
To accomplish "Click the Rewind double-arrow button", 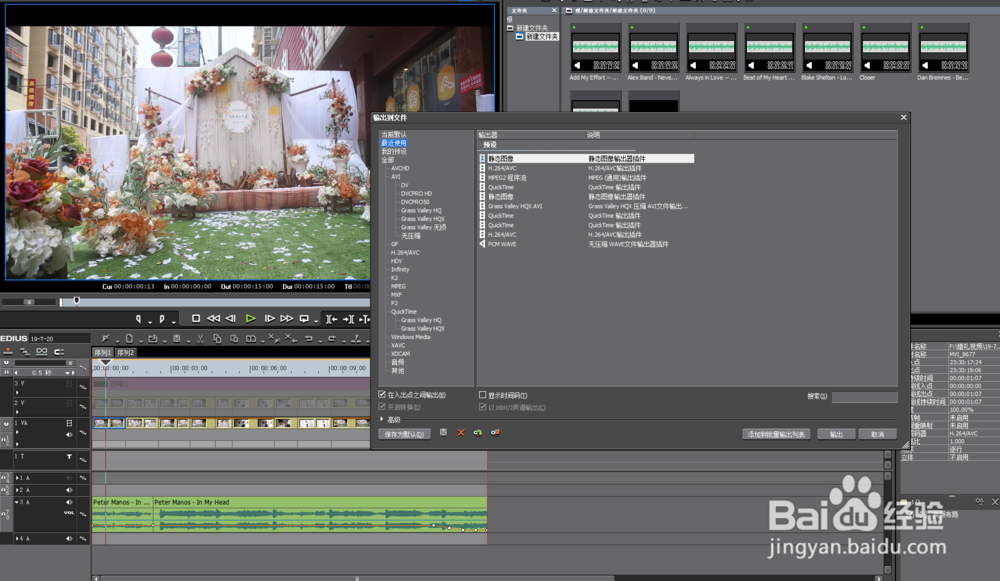I will point(213,318).
